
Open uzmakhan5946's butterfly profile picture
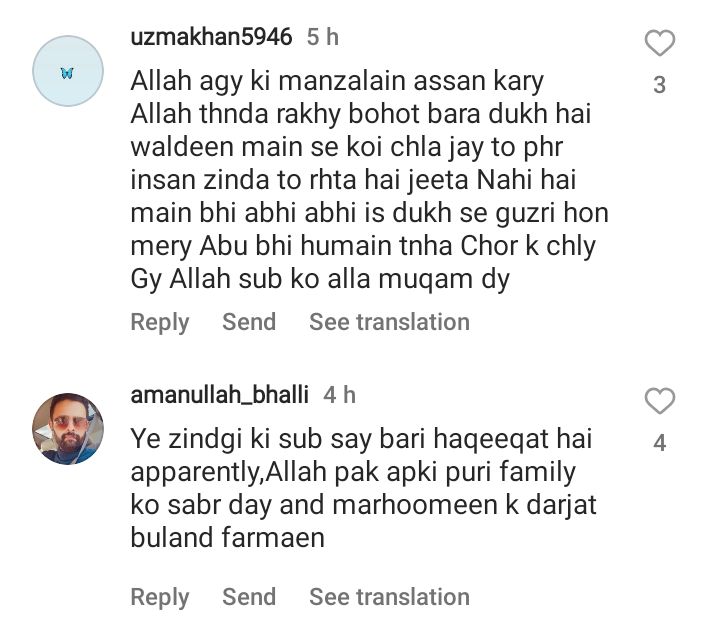point(68,71)
